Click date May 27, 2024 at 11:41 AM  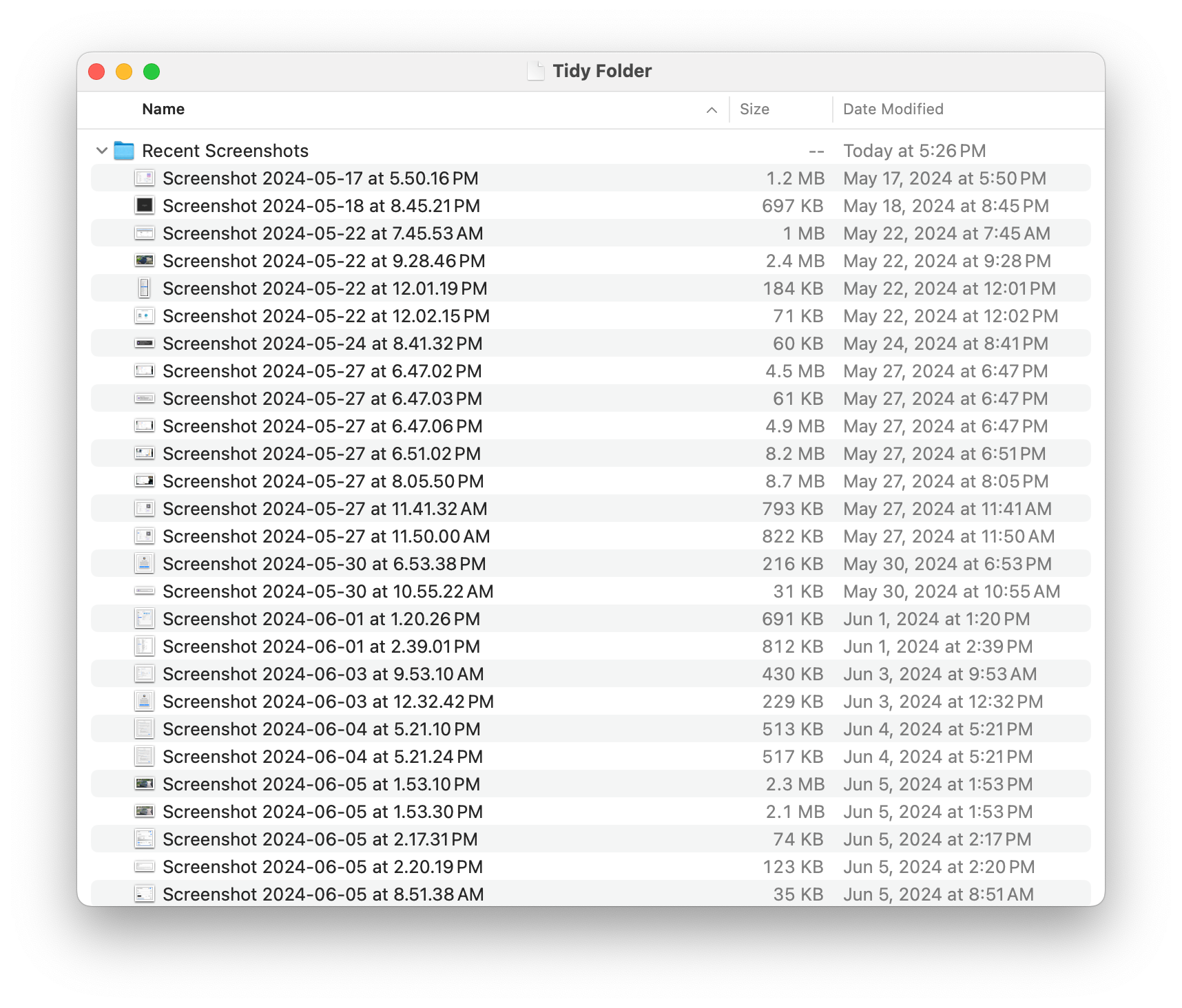pyautogui.click(x=948, y=509)
